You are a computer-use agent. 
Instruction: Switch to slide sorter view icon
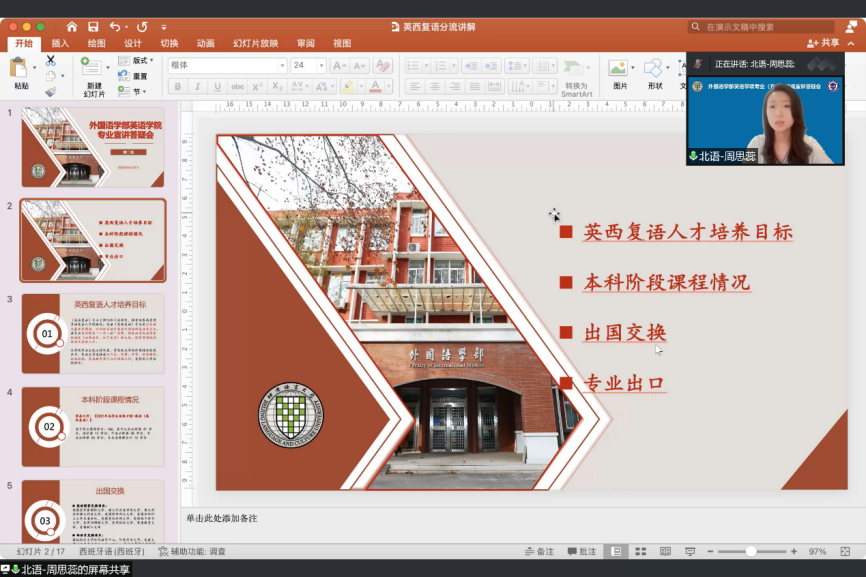639,551
